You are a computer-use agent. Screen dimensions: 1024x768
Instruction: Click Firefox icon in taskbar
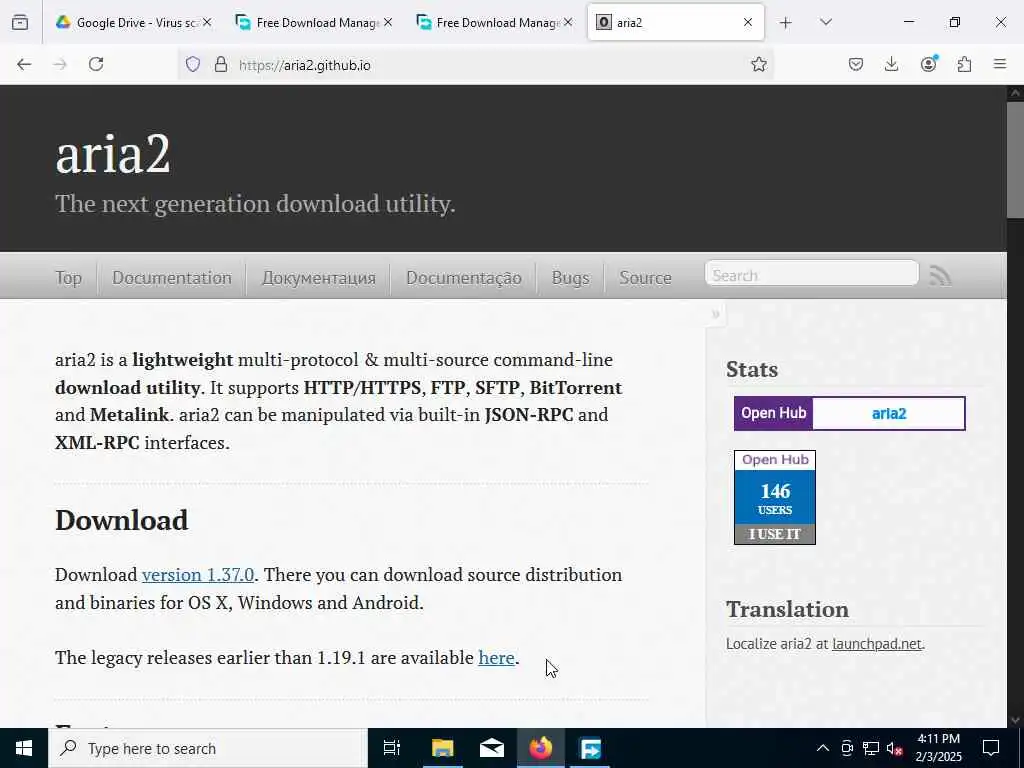[541, 748]
